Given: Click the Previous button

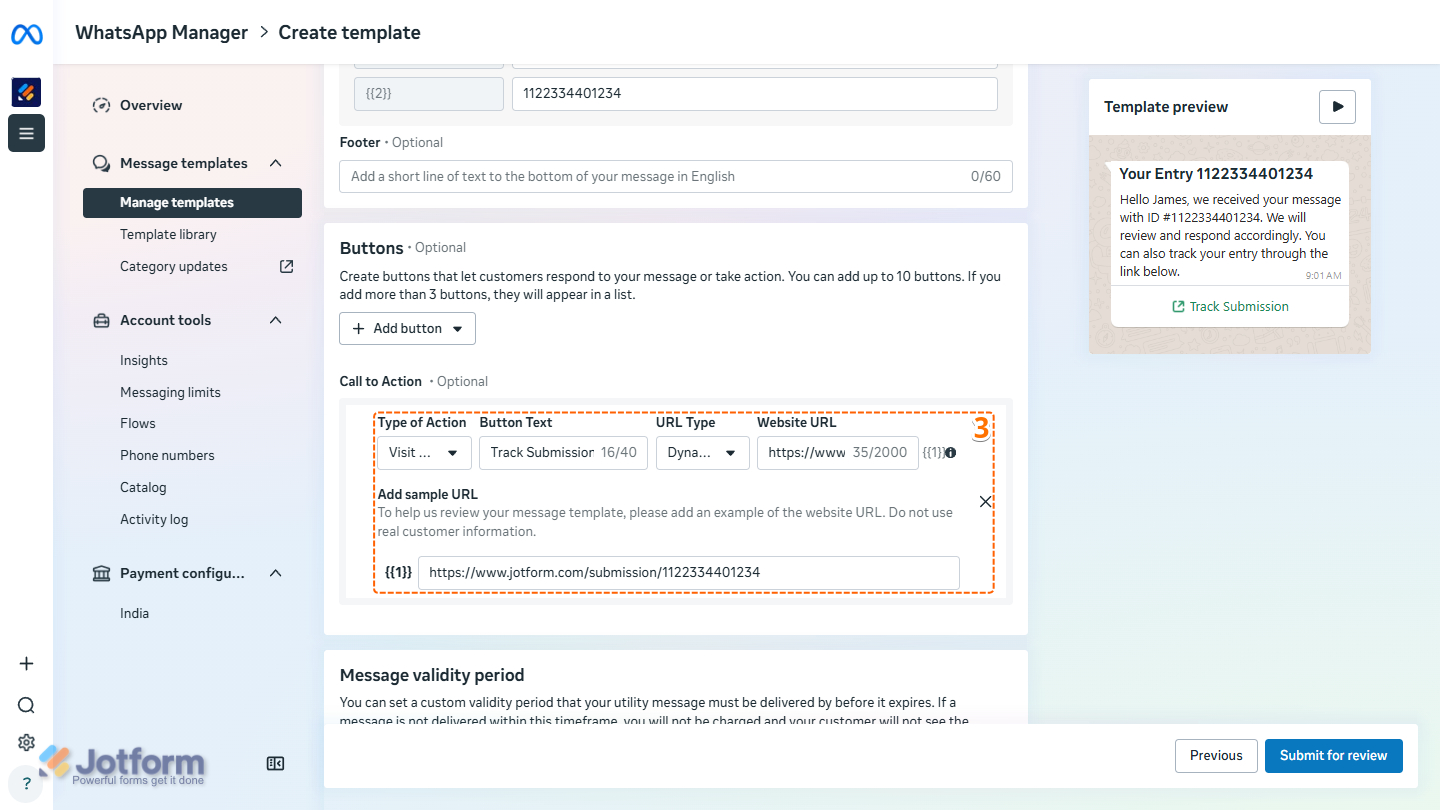Looking at the screenshot, I should pos(1216,755).
